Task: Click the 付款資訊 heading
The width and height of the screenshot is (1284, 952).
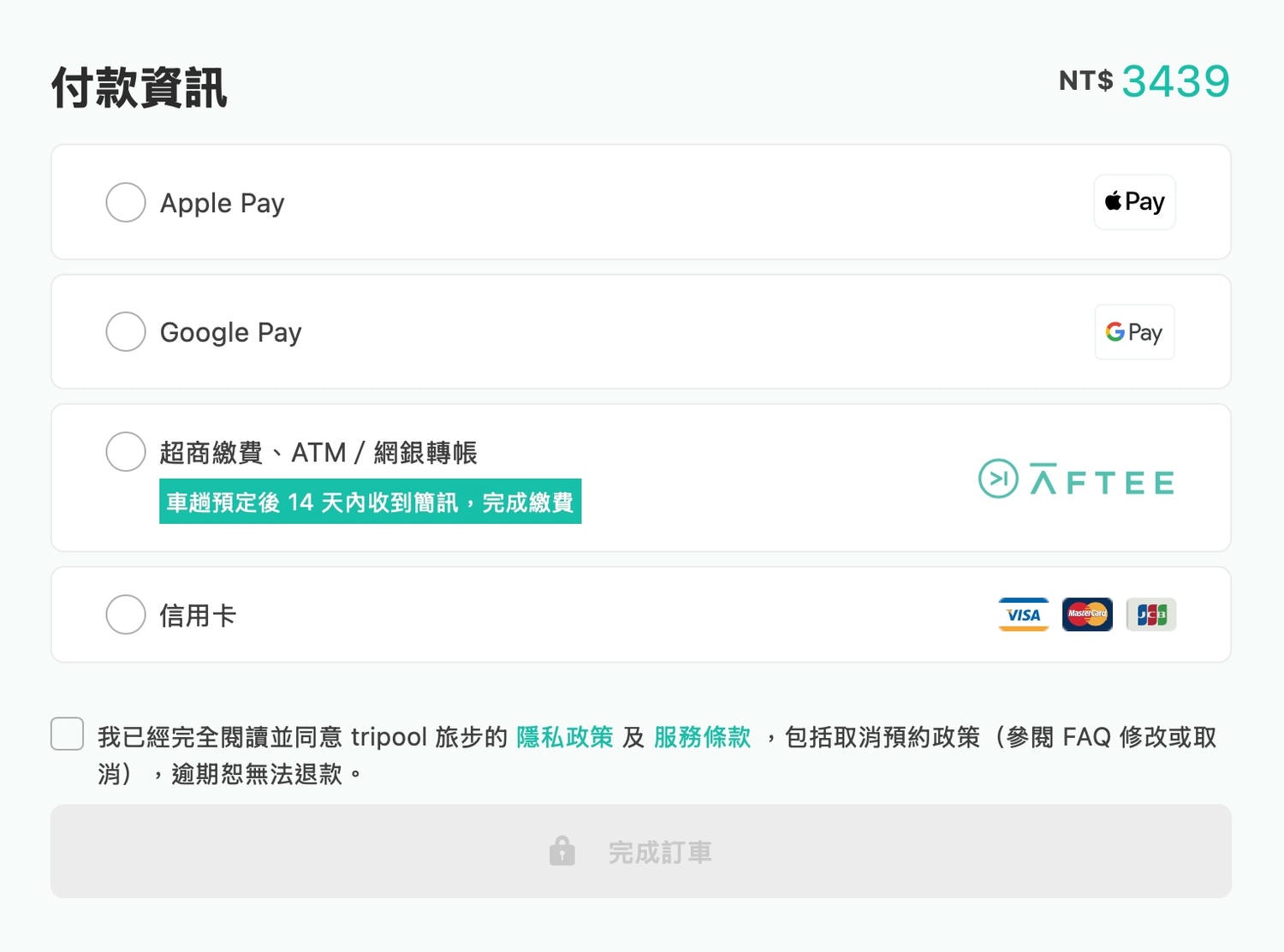Action: 139,87
